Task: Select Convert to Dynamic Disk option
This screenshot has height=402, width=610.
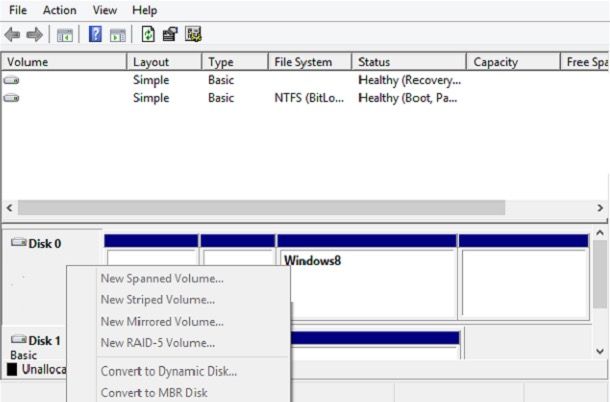Action: click(x=168, y=371)
